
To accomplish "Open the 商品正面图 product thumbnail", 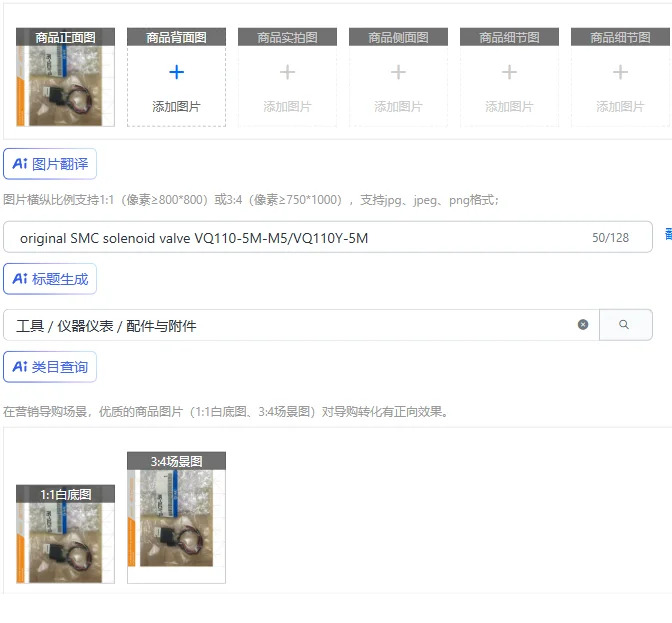I will [x=65, y=77].
